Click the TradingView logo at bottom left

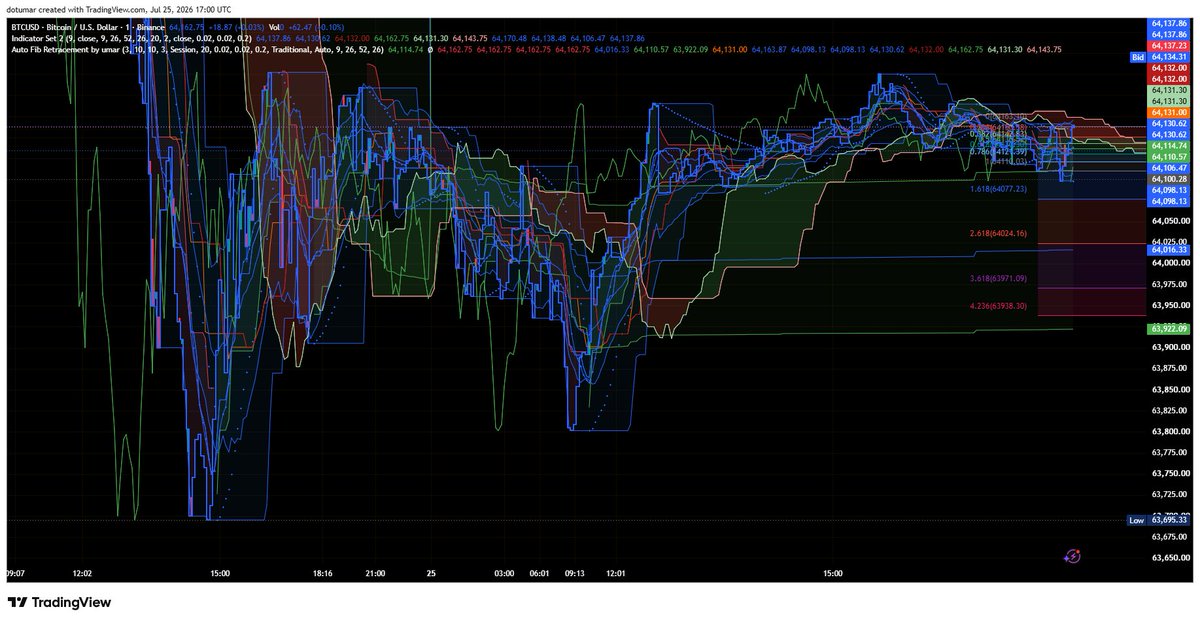click(59, 603)
